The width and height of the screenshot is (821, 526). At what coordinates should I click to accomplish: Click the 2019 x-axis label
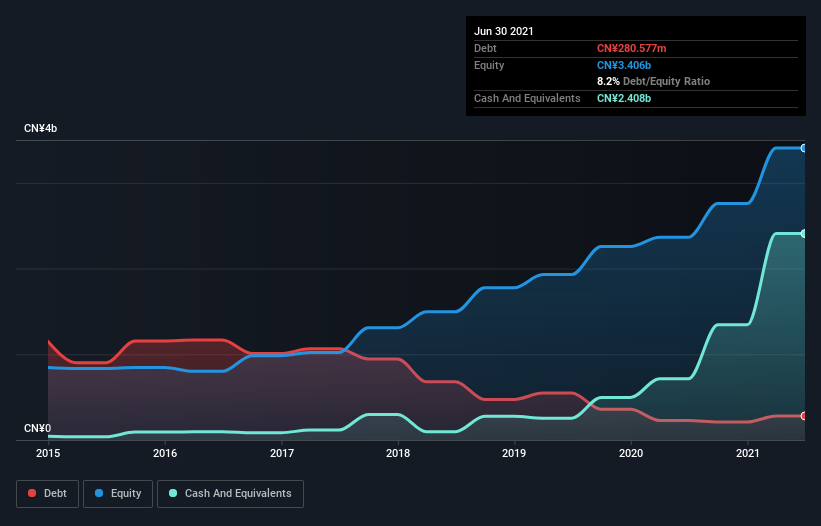[514, 453]
